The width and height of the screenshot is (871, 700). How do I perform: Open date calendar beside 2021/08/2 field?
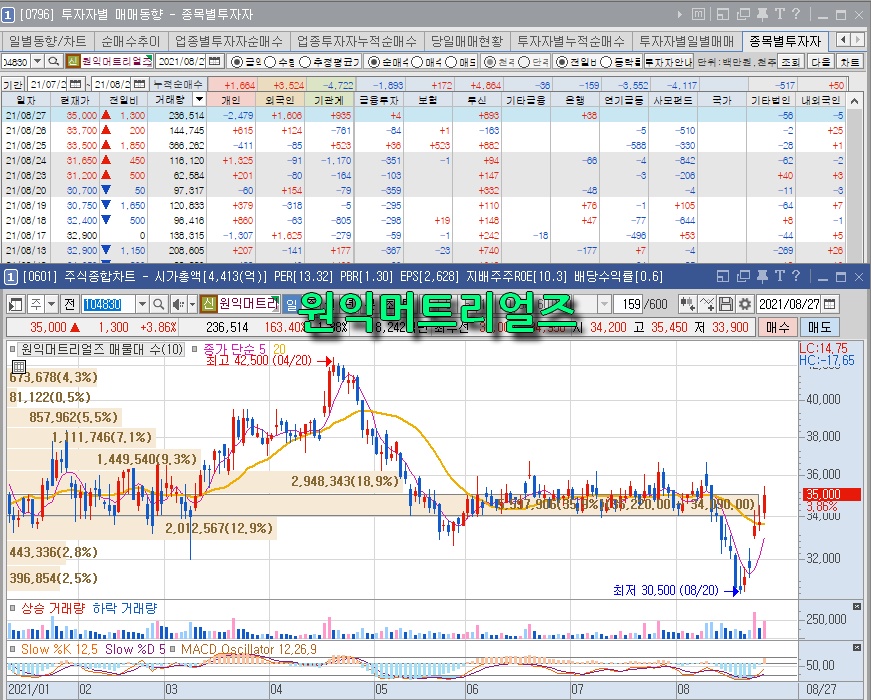(215, 62)
